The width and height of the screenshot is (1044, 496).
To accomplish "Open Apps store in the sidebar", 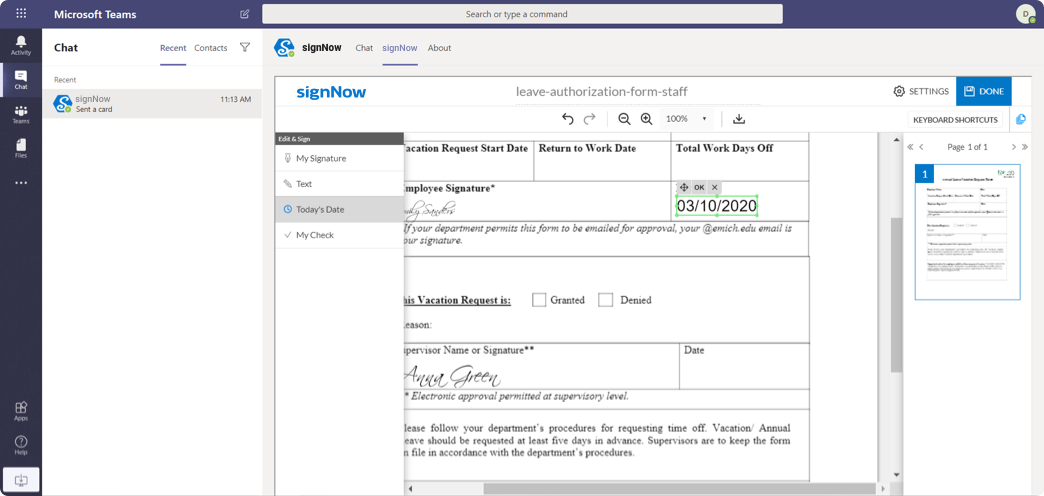I will [x=21, y=411].
